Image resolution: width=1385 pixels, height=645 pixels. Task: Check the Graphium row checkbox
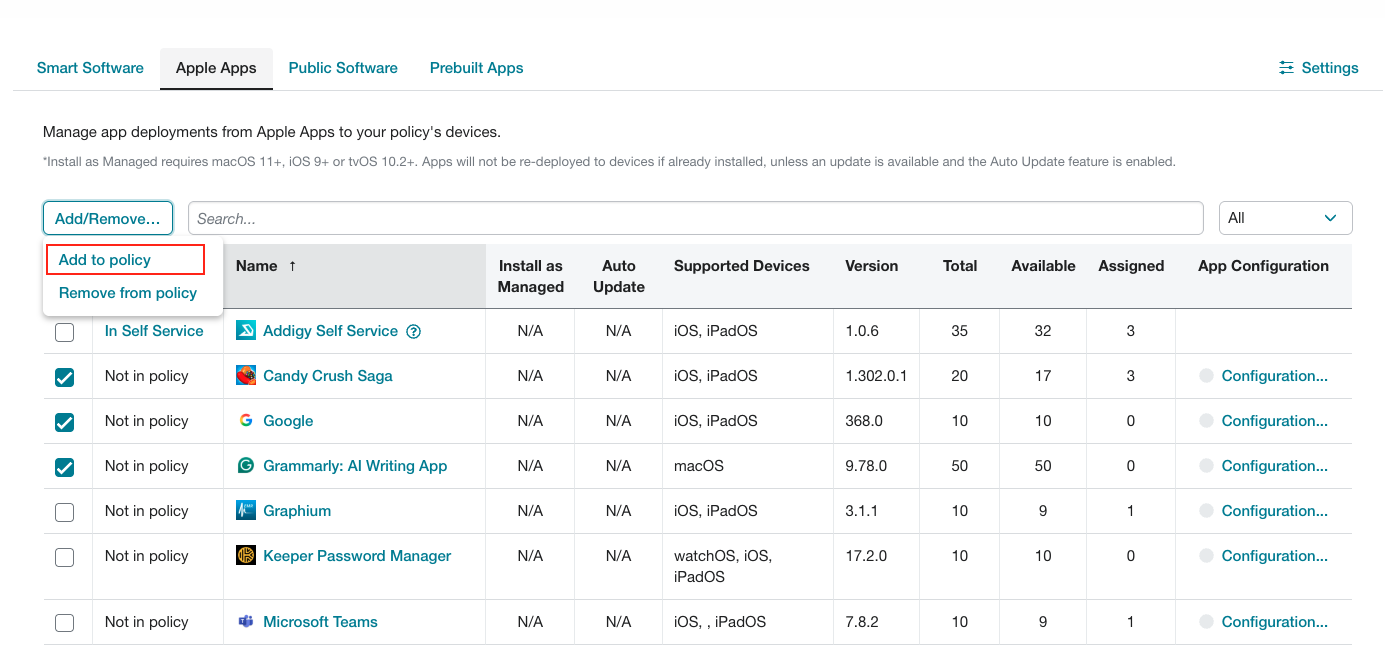[x=65, y=512]
